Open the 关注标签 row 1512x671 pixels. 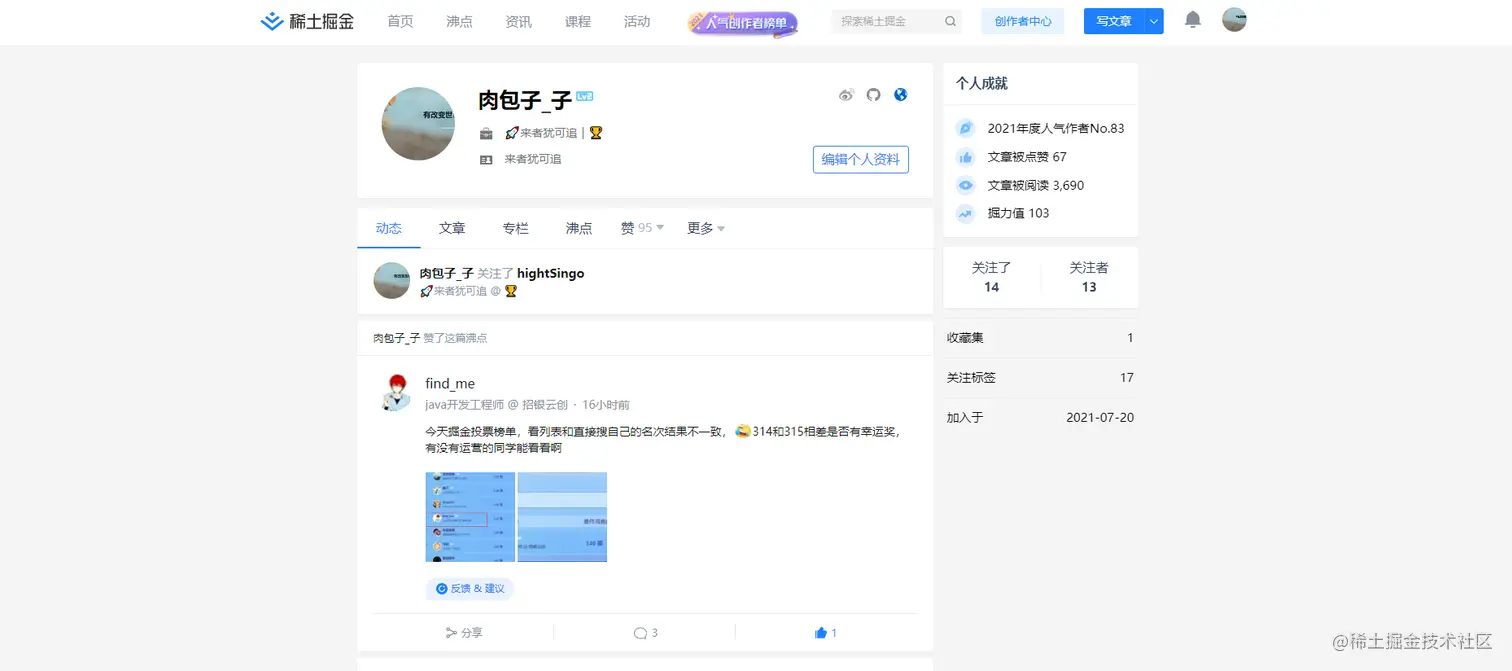1040,378
